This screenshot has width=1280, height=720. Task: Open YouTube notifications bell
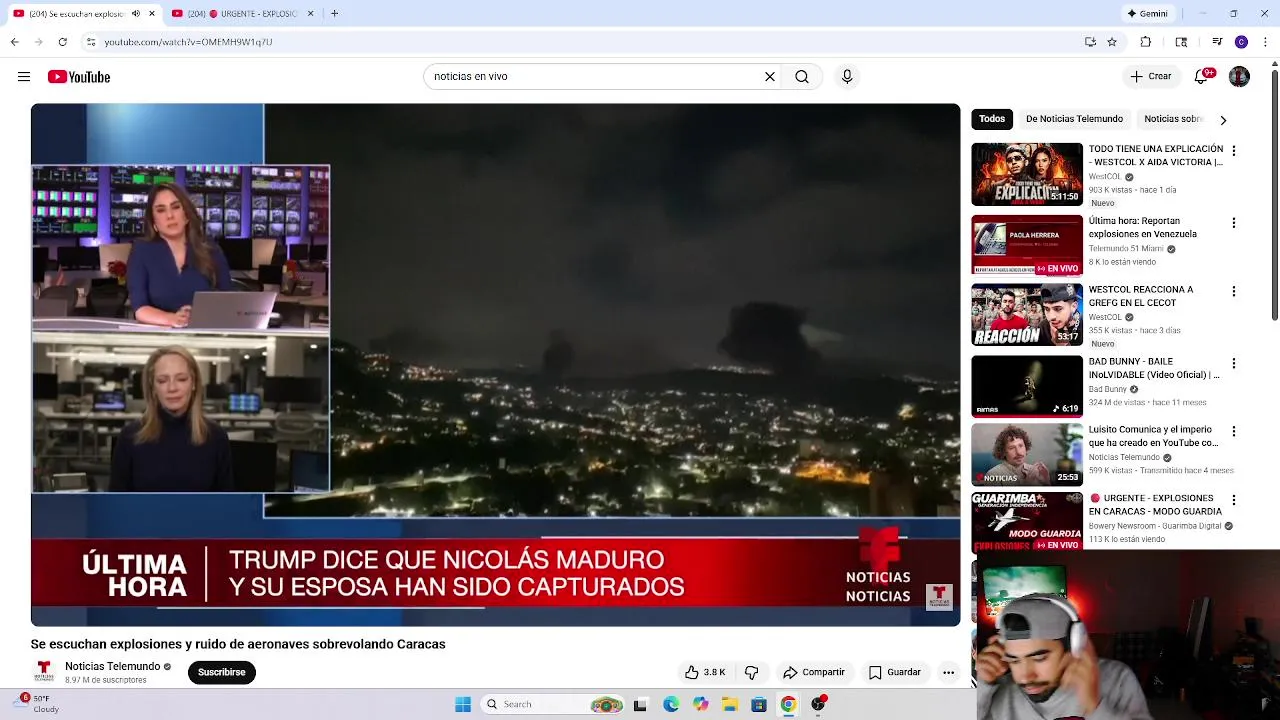point(1202,77)
